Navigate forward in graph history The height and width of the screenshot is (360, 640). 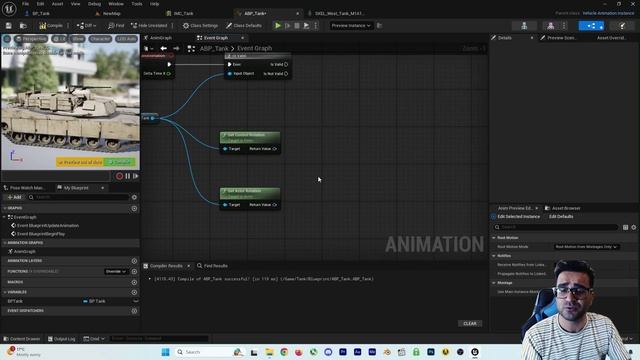176,49
